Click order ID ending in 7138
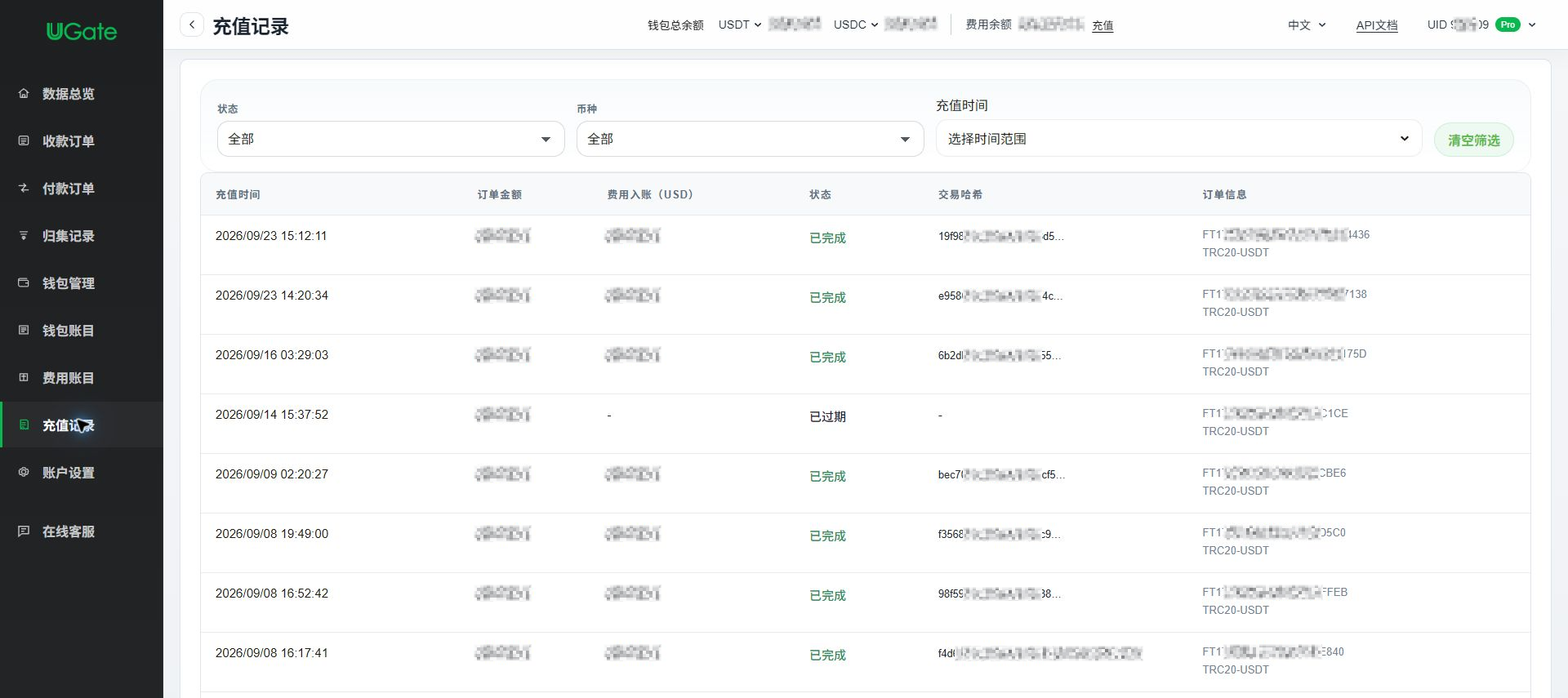Screen dimensions: 1568x698 point(1285,294)
